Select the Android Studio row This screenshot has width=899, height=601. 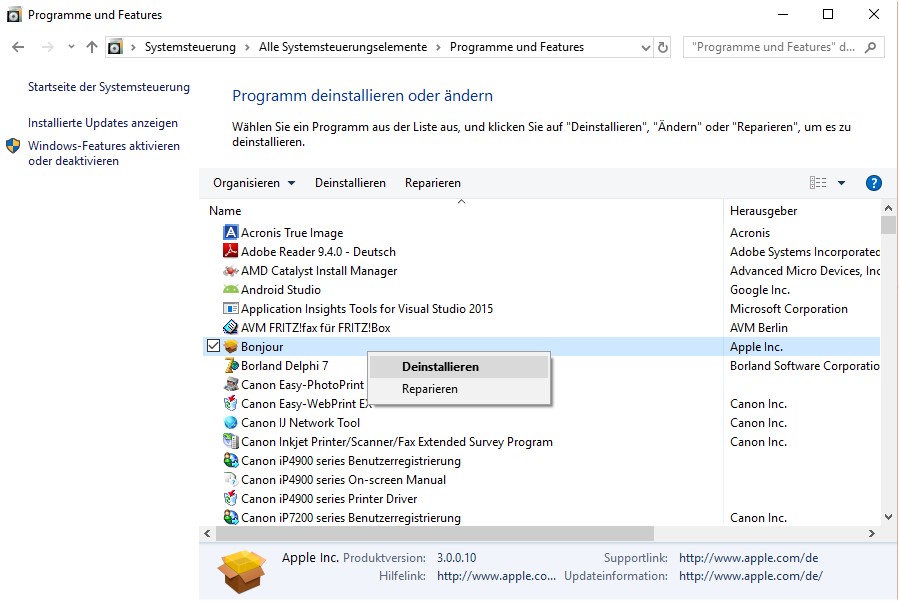541,290
